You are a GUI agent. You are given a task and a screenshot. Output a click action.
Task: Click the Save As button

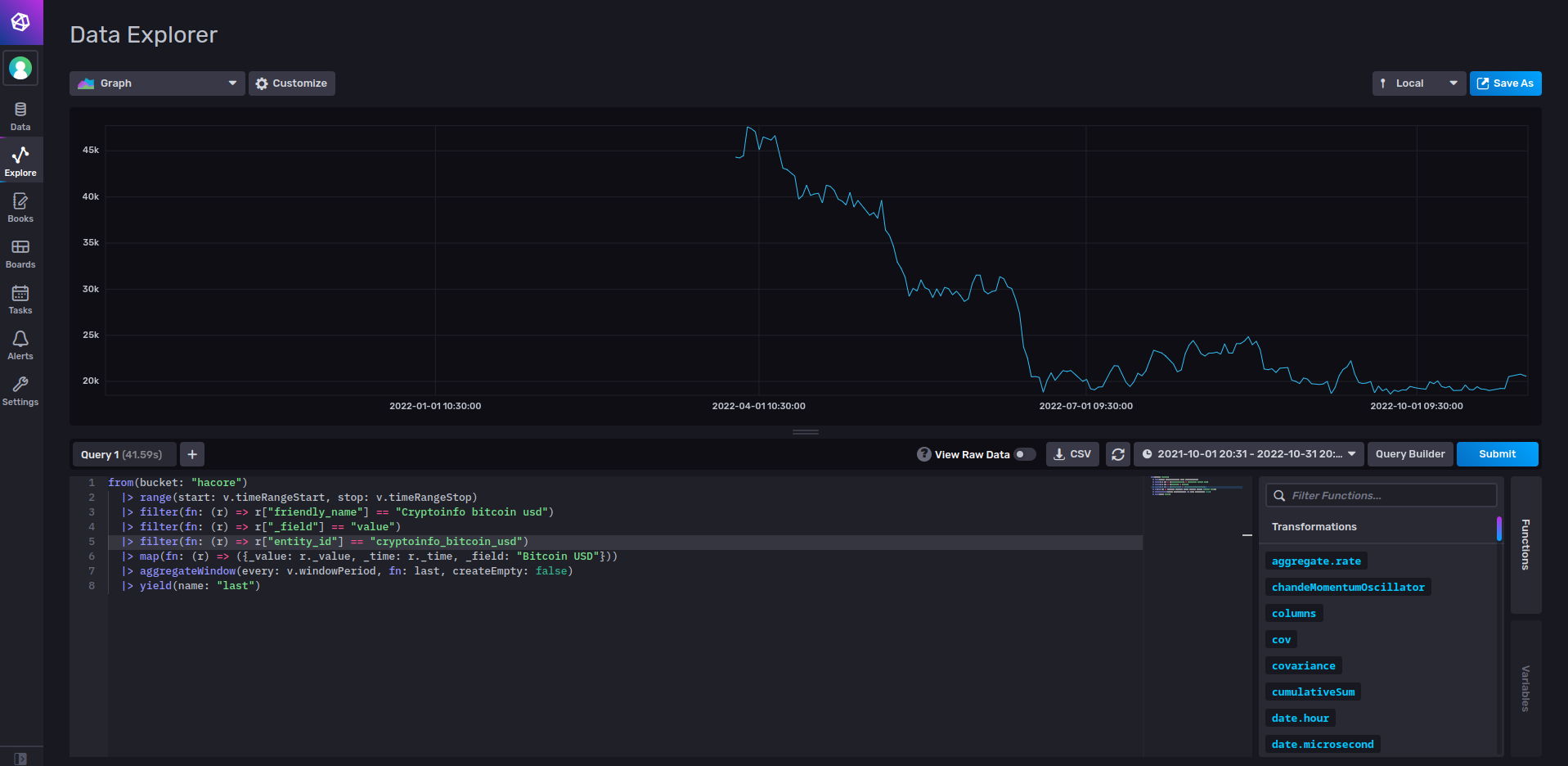[1506, 83]
